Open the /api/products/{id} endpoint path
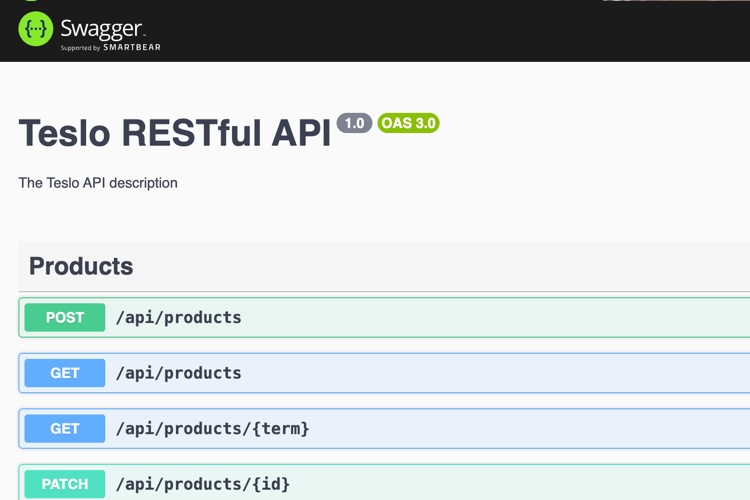 (x=203, y=484)
